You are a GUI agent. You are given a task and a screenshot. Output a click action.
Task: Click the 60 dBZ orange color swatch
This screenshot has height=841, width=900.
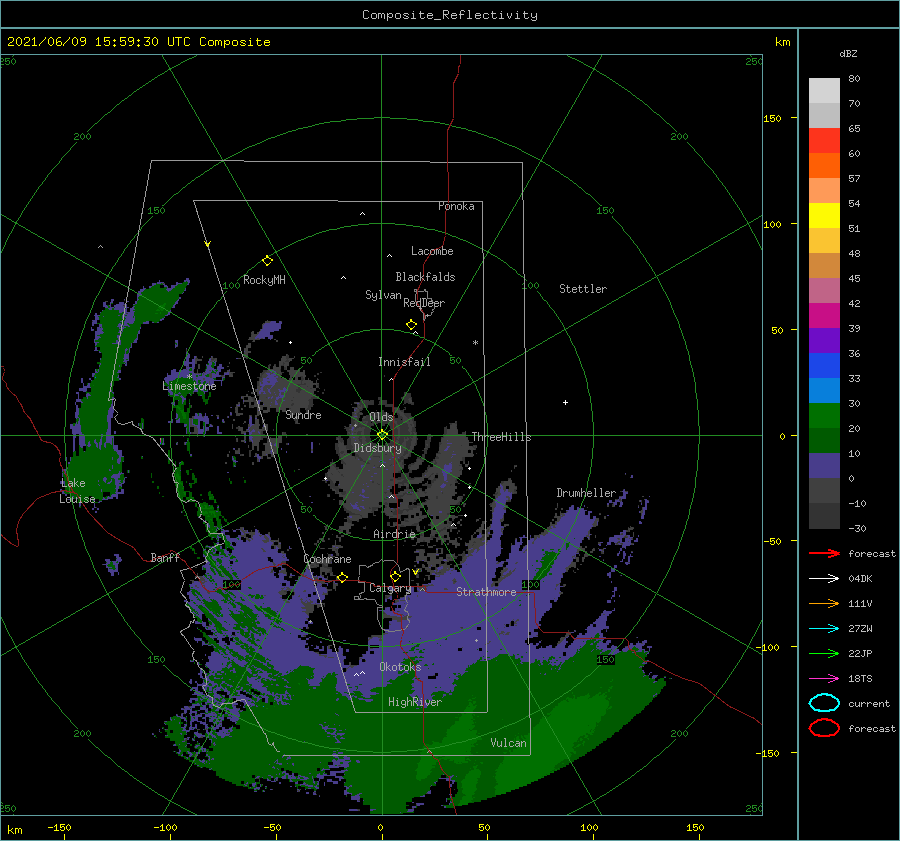[x=824, y=165]
